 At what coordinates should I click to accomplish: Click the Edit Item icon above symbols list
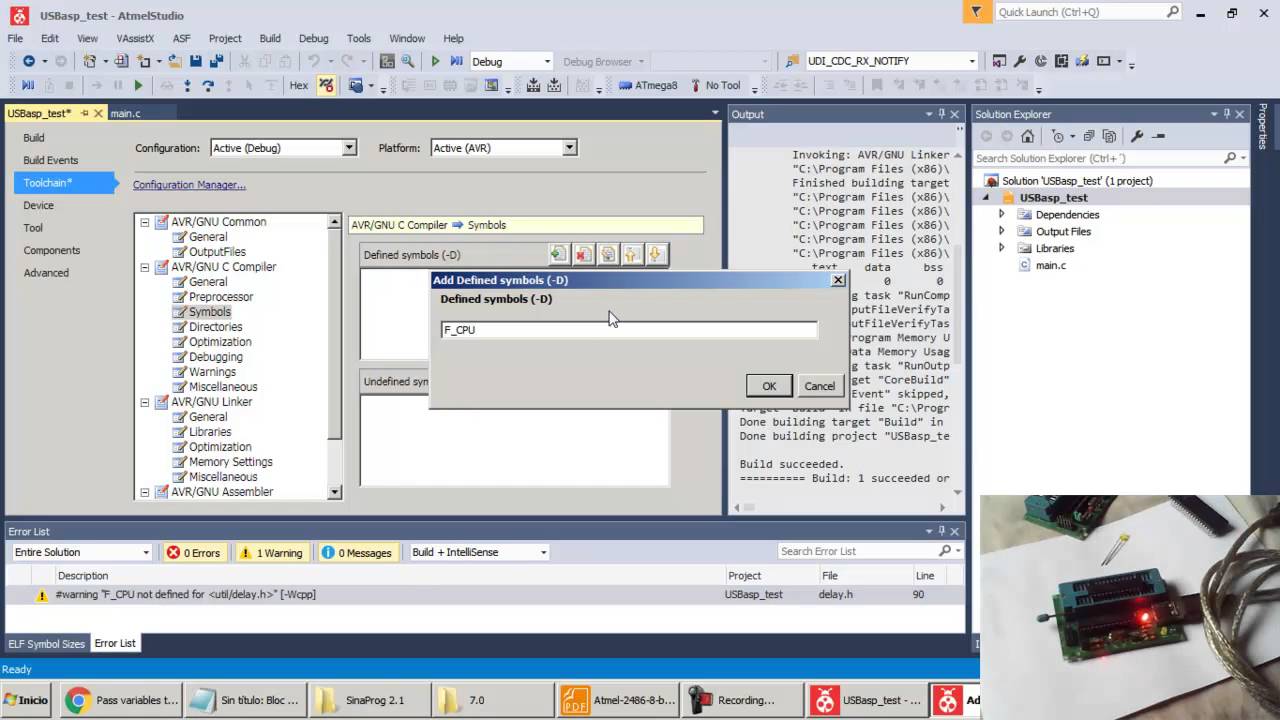point(607,255)
